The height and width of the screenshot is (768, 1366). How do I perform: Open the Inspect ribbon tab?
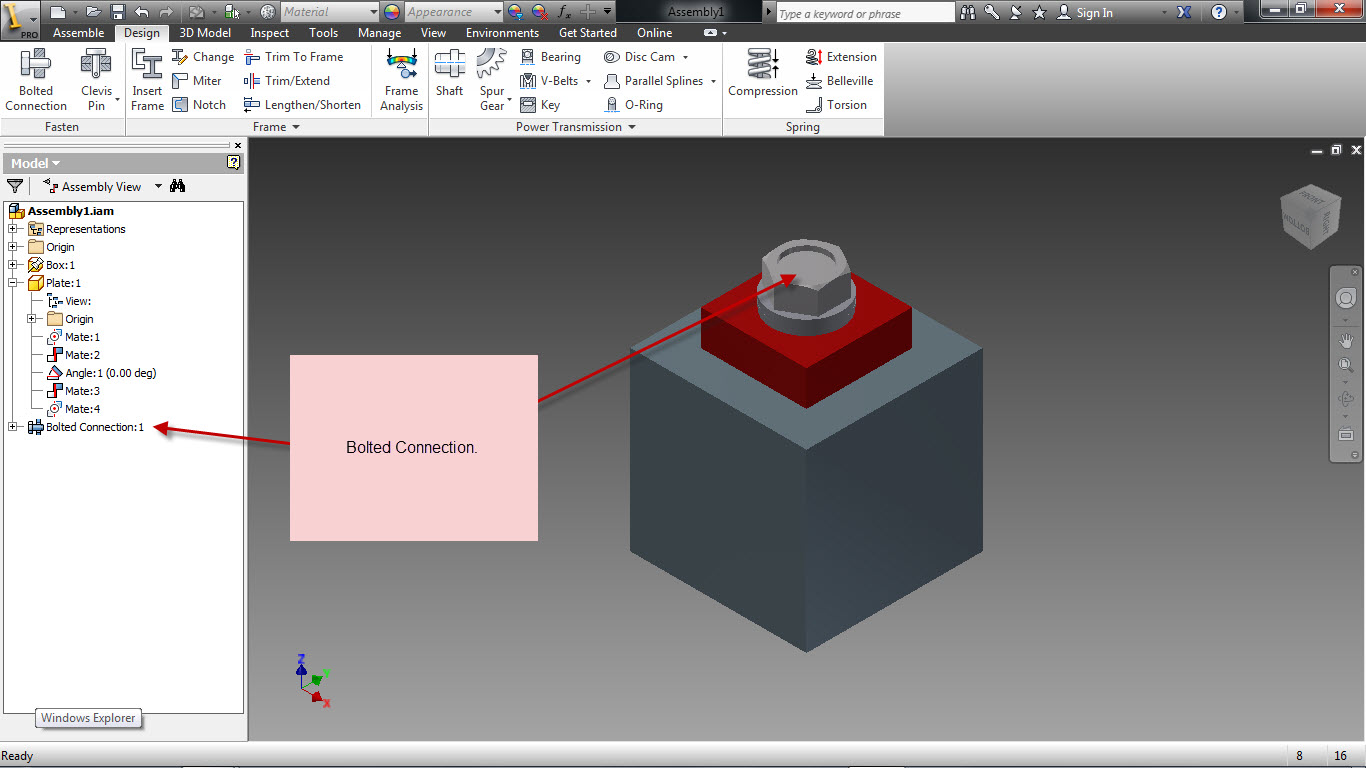(x=268, y=32)
